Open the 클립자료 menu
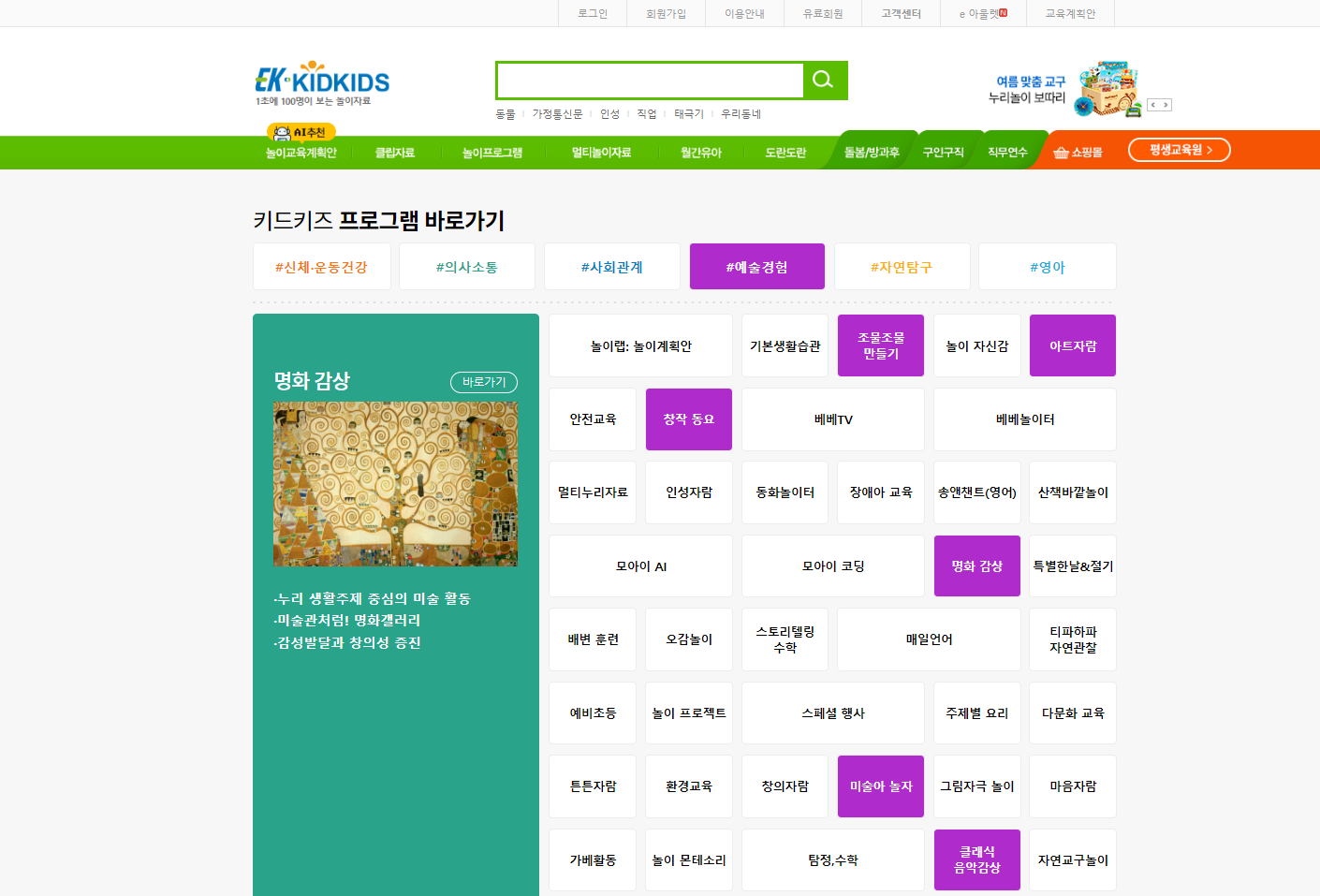 [x=395, y=153]
